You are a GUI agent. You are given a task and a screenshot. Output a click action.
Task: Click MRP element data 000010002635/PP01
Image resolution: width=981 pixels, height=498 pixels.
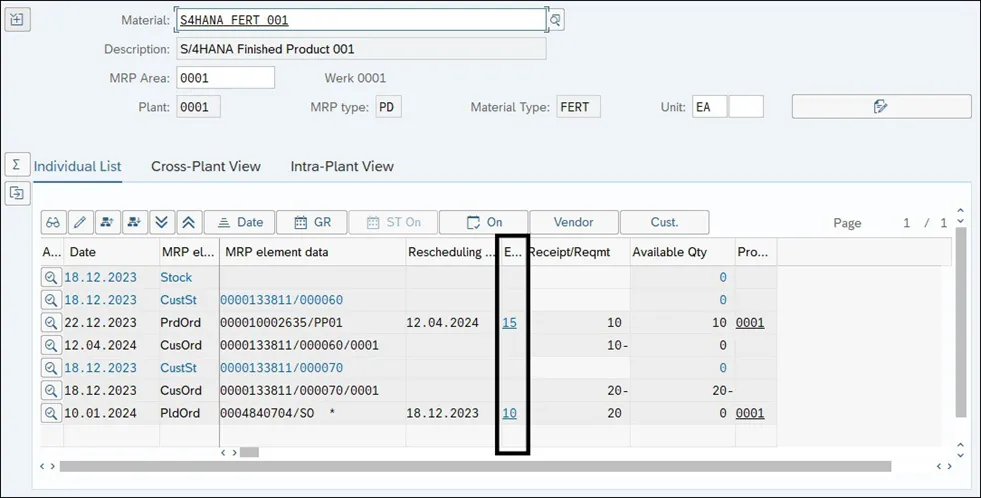(x=281, y=323)
